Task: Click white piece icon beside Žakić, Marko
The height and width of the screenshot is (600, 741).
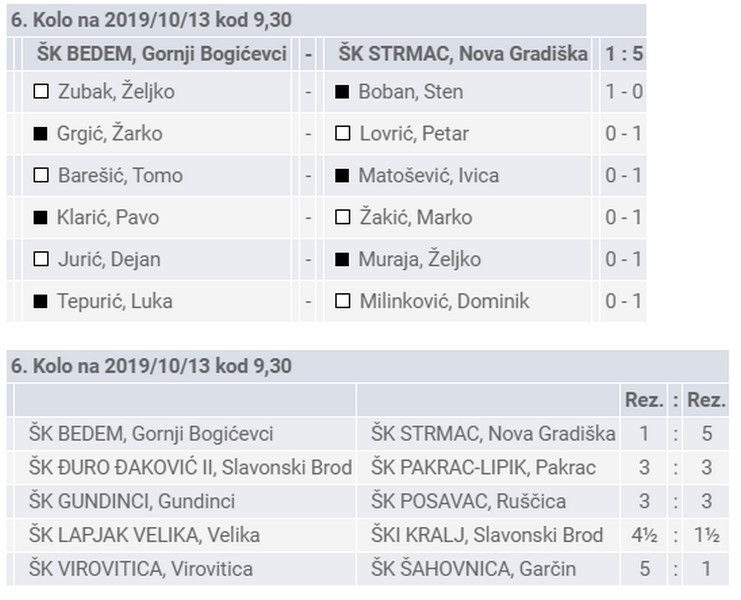Action: click(x=342, y=218)
